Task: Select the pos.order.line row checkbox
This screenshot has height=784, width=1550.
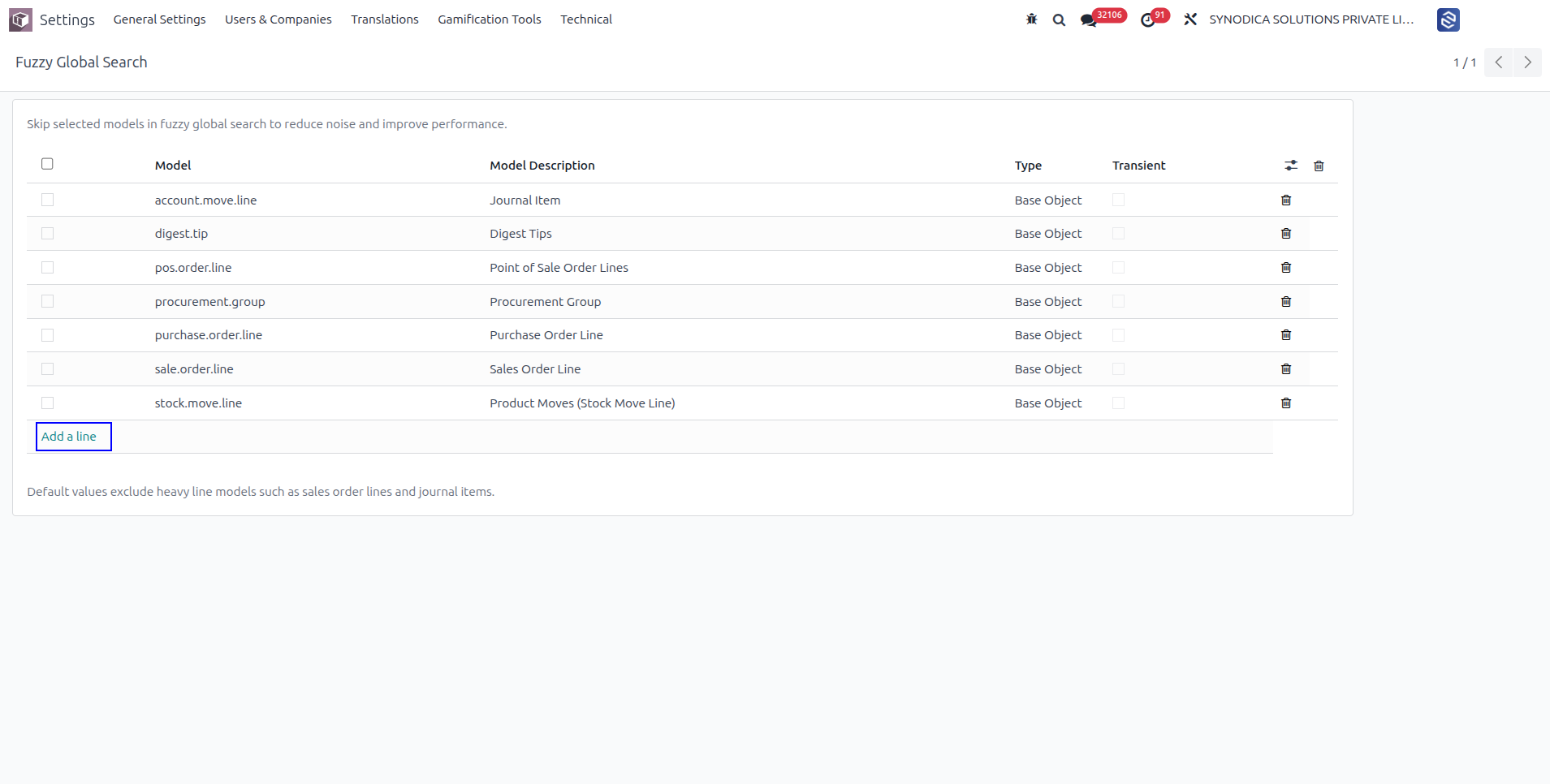Action: tap(47, 268)
